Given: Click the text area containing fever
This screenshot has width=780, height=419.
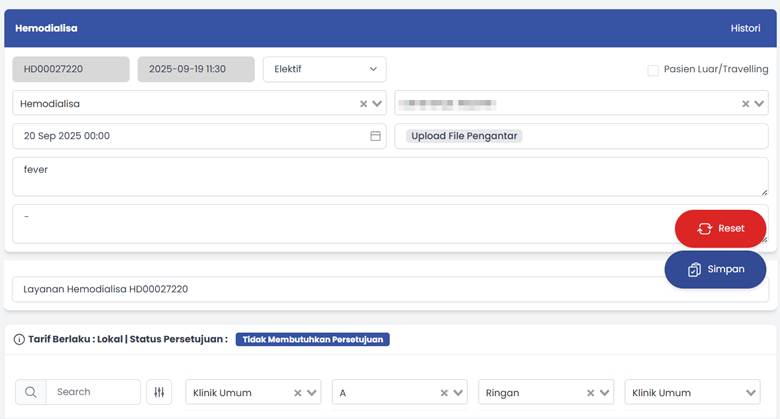Looking at the screenshot, I should click(390, 176).
